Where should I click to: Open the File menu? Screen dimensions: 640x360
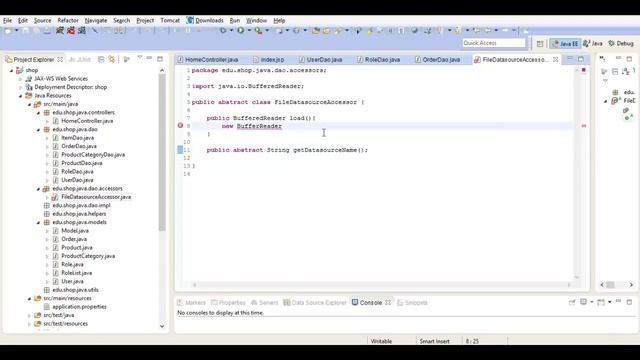(x=7, y=20)
